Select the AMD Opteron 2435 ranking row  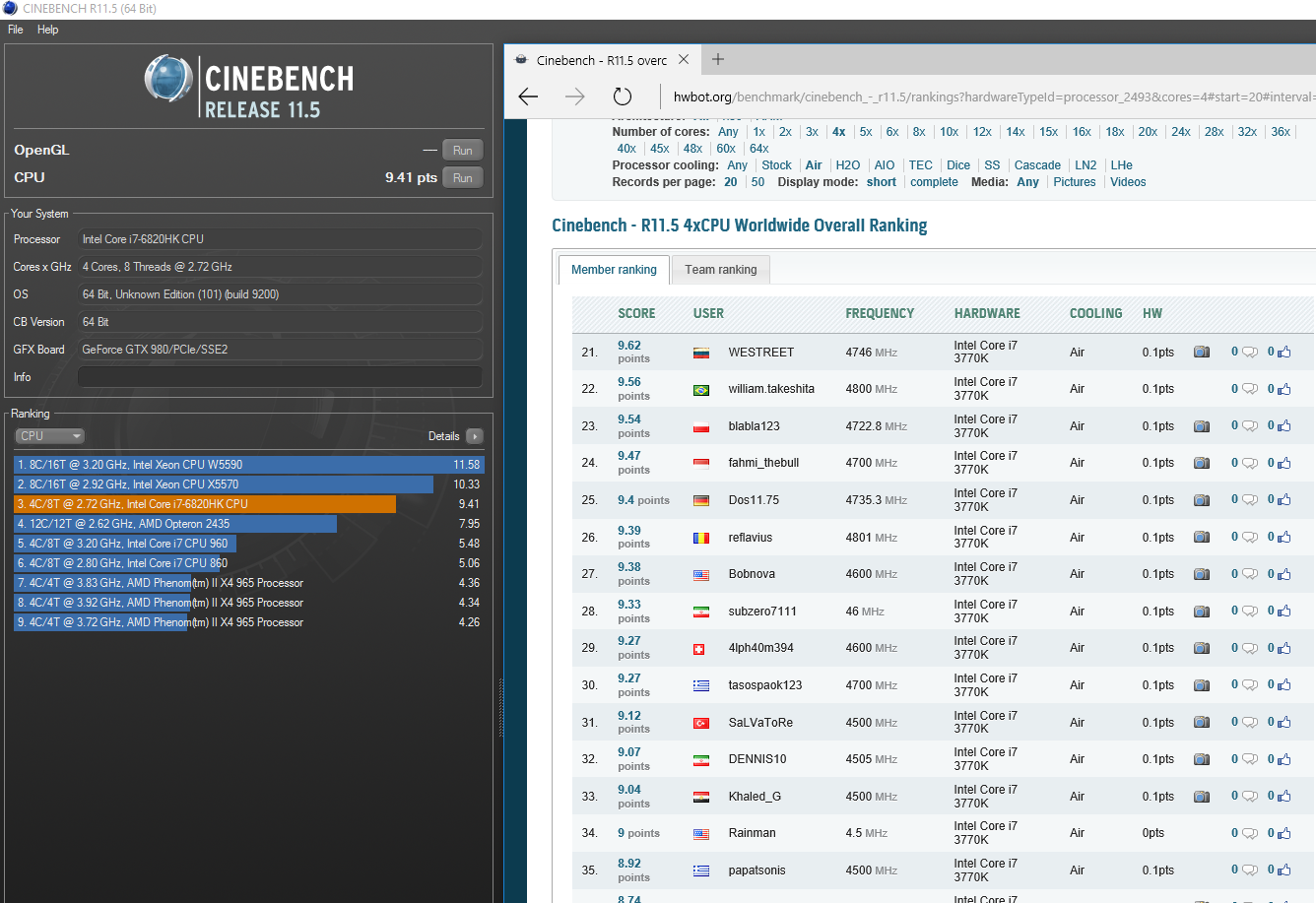[248, 524]
